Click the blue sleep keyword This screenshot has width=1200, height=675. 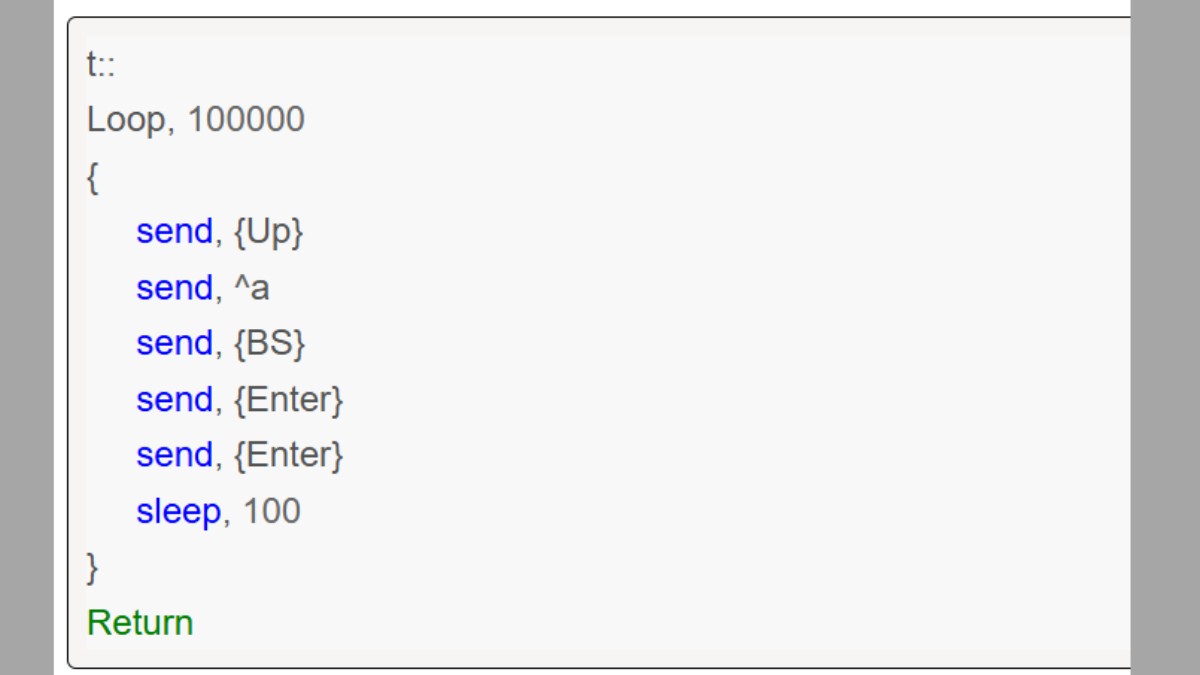[178, 512]
